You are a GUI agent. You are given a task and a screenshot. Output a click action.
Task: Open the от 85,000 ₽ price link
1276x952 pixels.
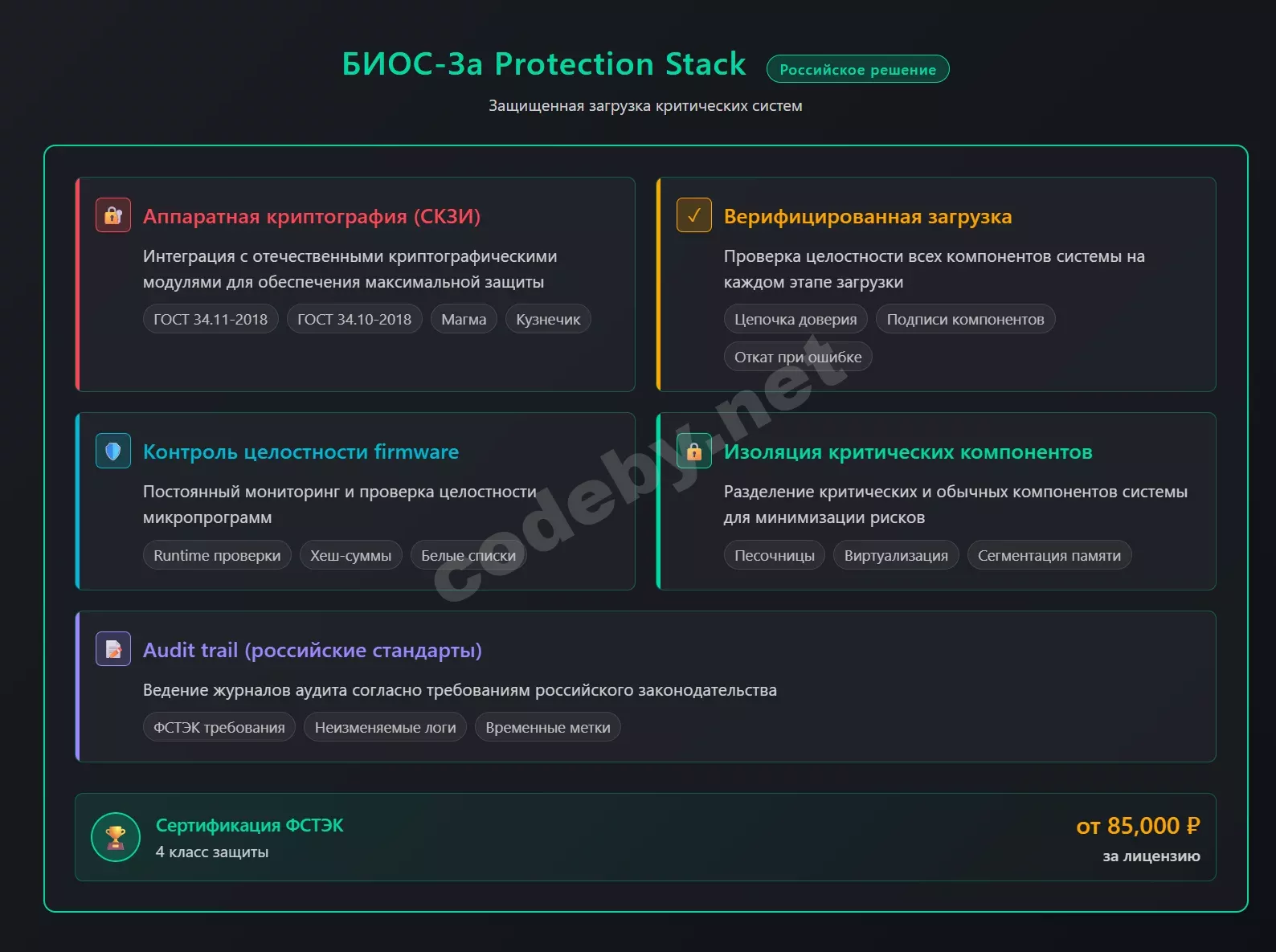pyautogui.click(x=1138, y=824)
